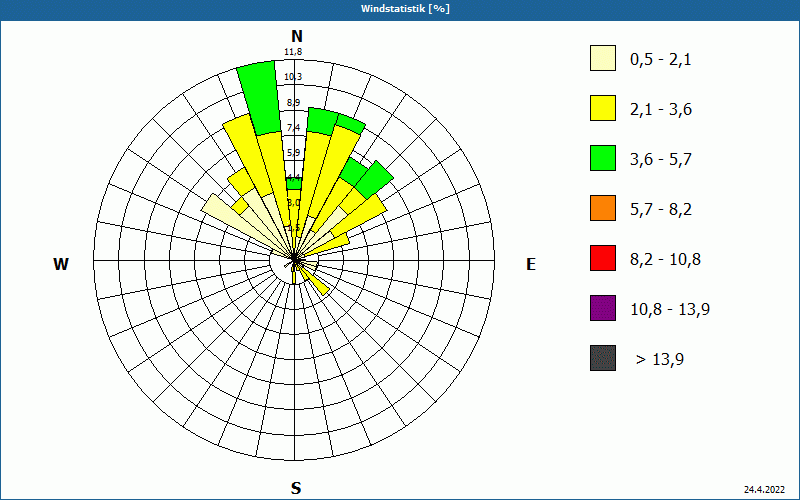Click the dark gray > 13,9 swatch
Image resolution: width=800 pixels, height=500 pixels.
tap(603, 358)
